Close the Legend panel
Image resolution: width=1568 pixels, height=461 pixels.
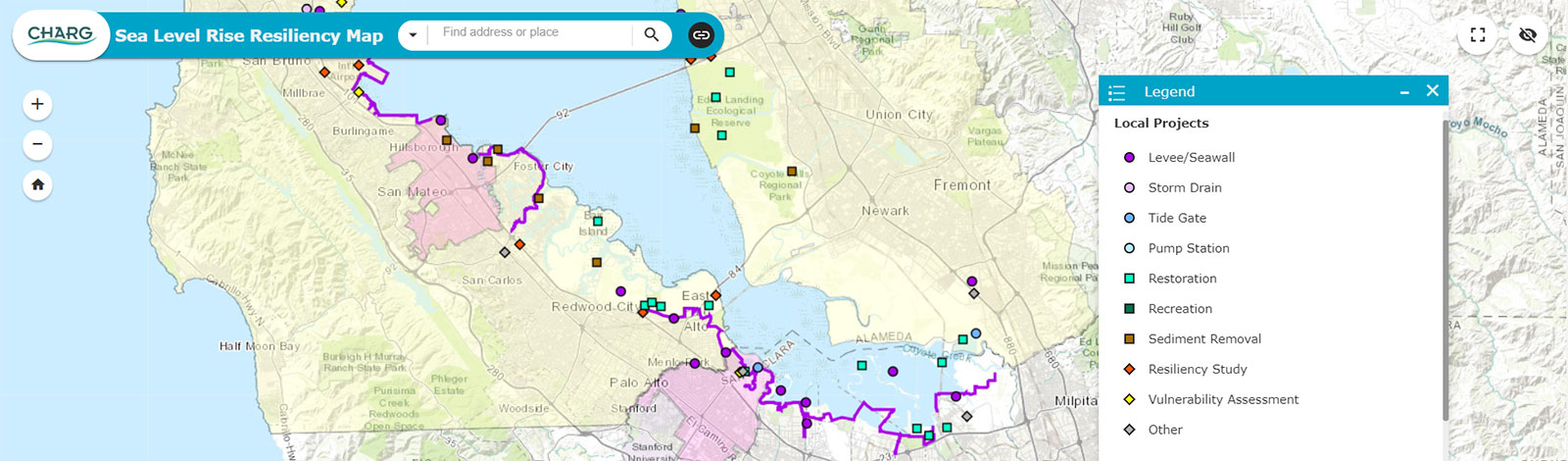pos(1432,90)
